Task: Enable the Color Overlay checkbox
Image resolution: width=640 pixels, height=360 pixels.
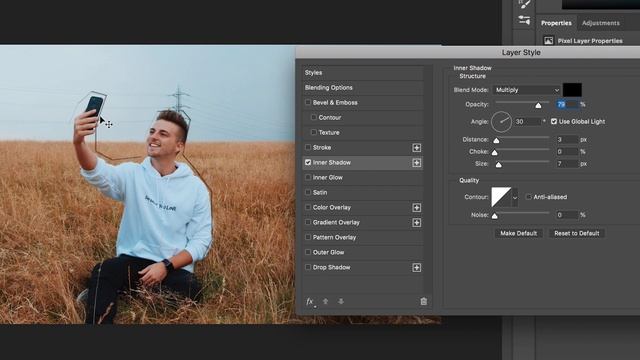Action: pos(308,207)
